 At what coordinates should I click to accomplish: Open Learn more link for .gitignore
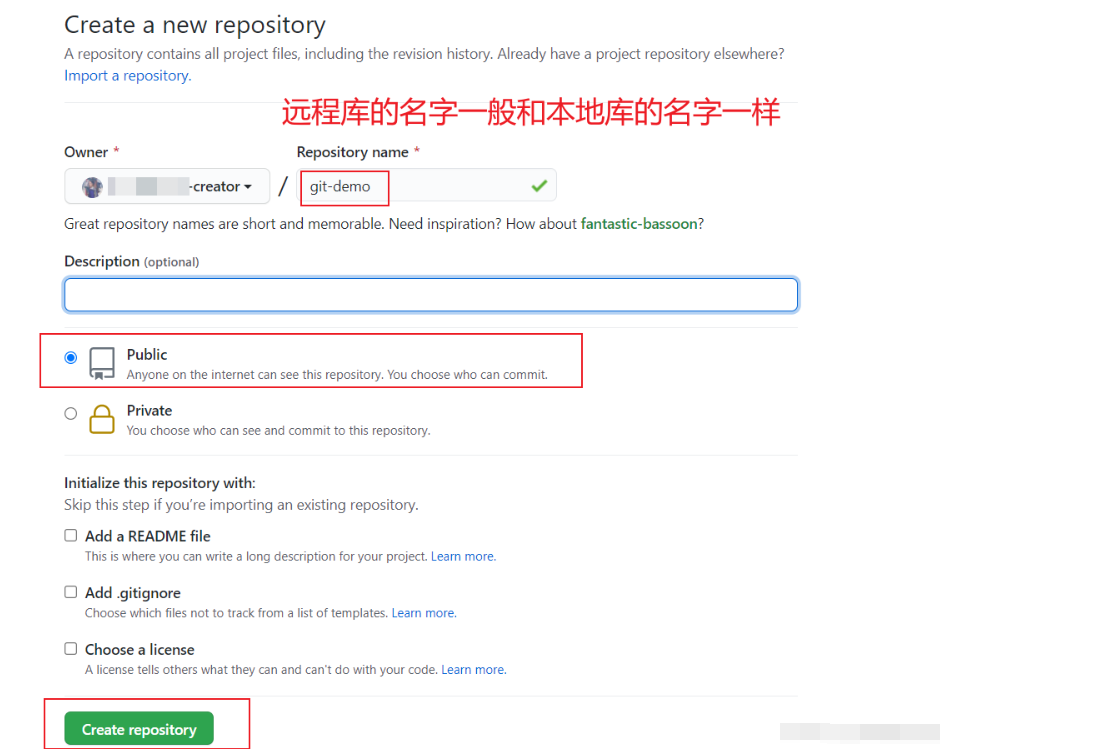424,613
